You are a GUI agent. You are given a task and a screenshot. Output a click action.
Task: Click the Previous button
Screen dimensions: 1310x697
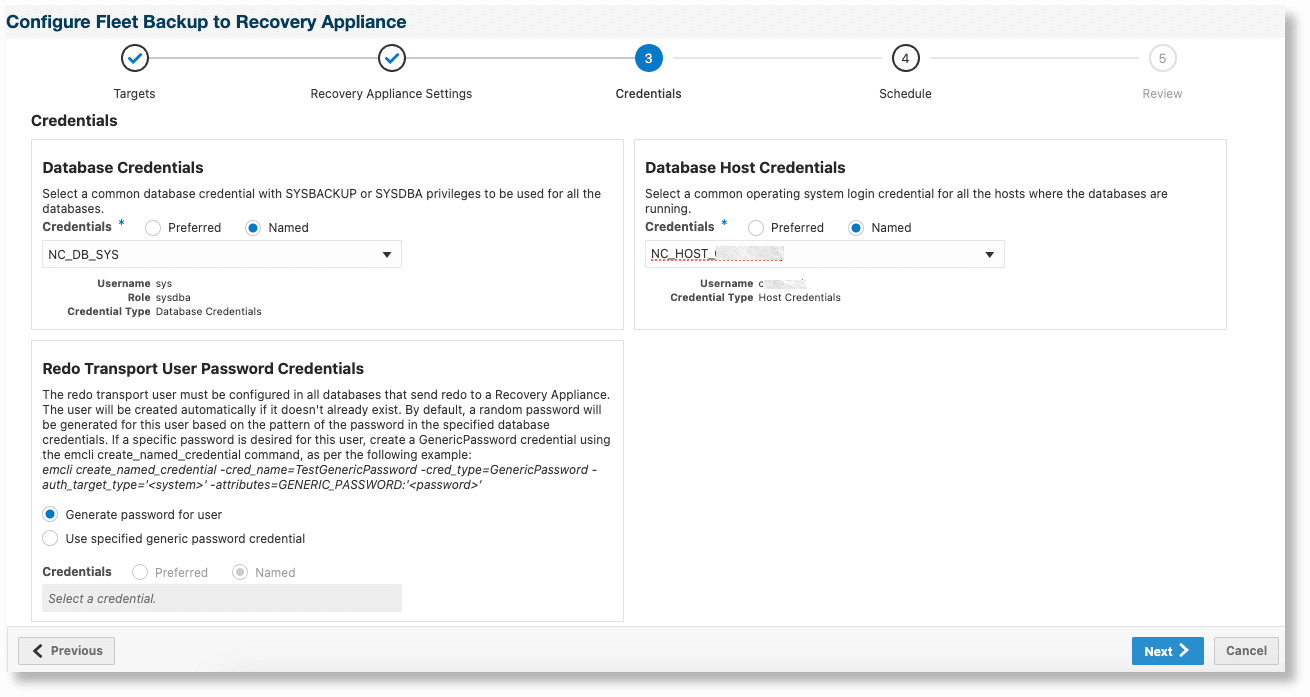(x=67, y=651)
